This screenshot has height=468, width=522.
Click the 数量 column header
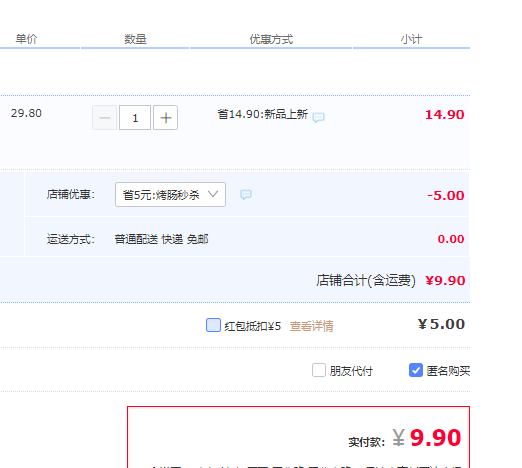(x=135, y=39)
